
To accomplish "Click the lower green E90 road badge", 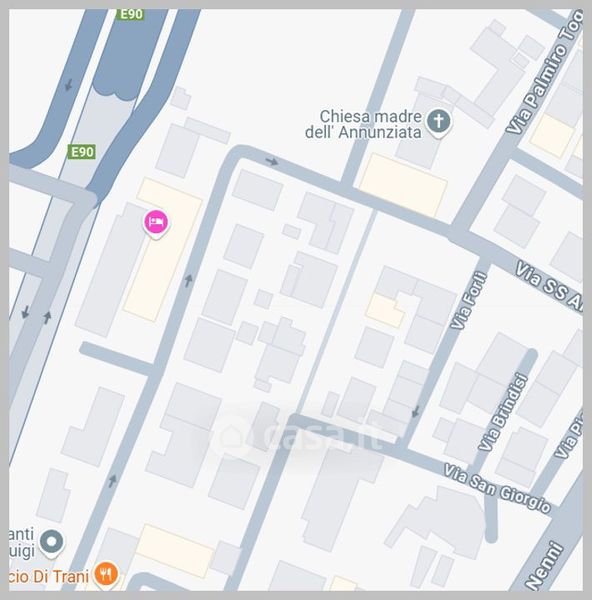I will coord(82,152).
